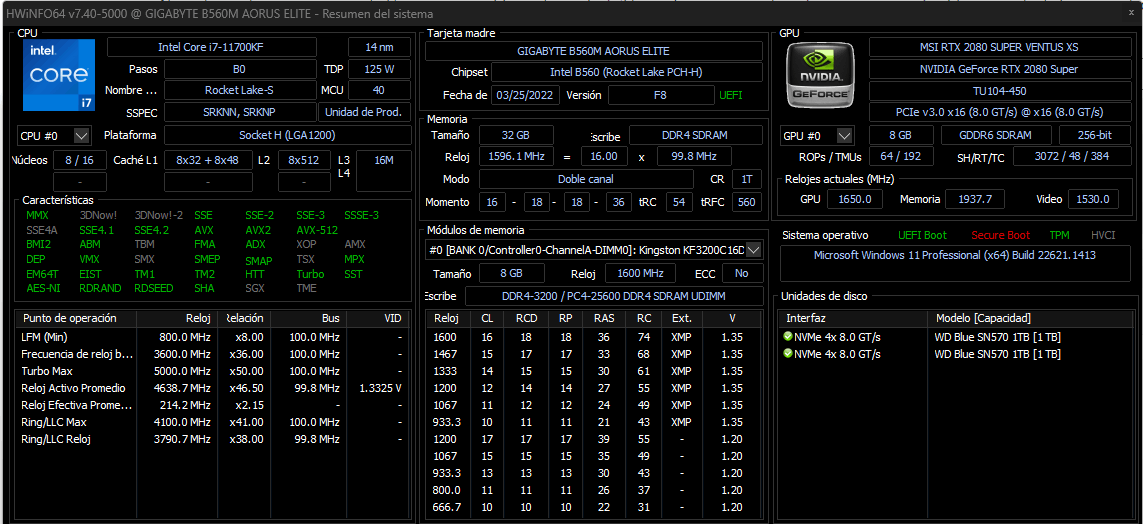
Task: Click the 125 W TDP field
Action: click(379, 69)
